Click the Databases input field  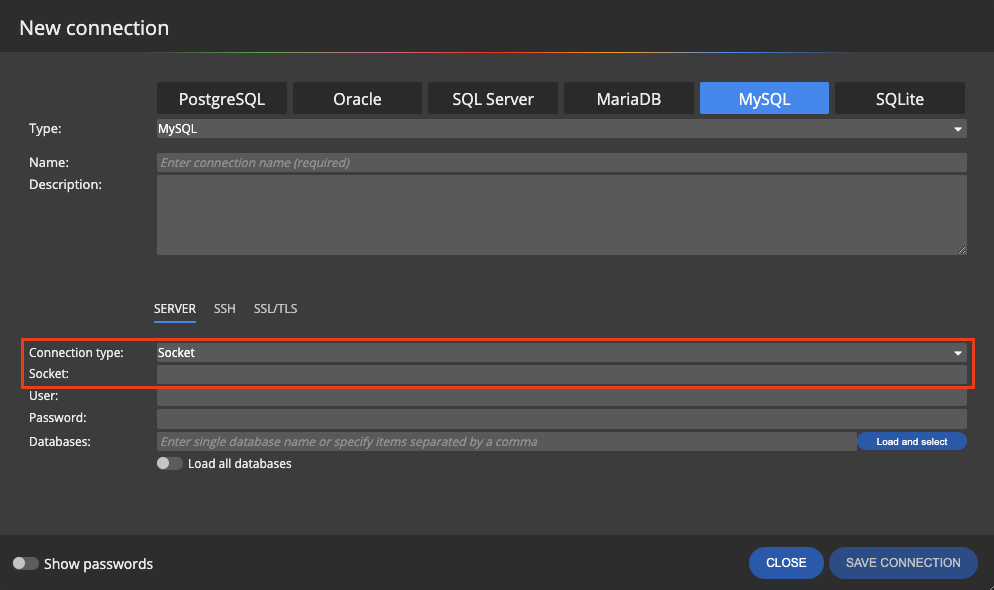pos(507,442)
